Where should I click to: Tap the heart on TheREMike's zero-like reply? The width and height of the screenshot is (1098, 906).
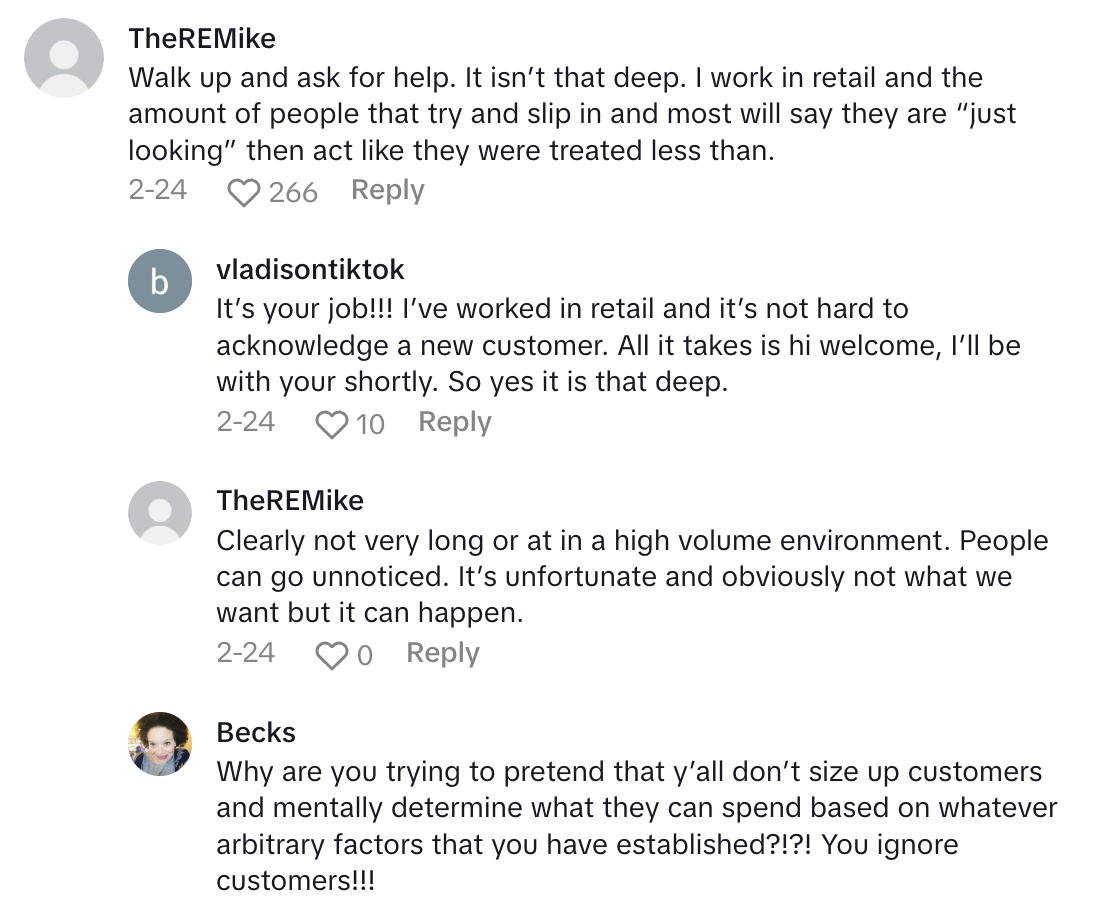click(331, 655)
